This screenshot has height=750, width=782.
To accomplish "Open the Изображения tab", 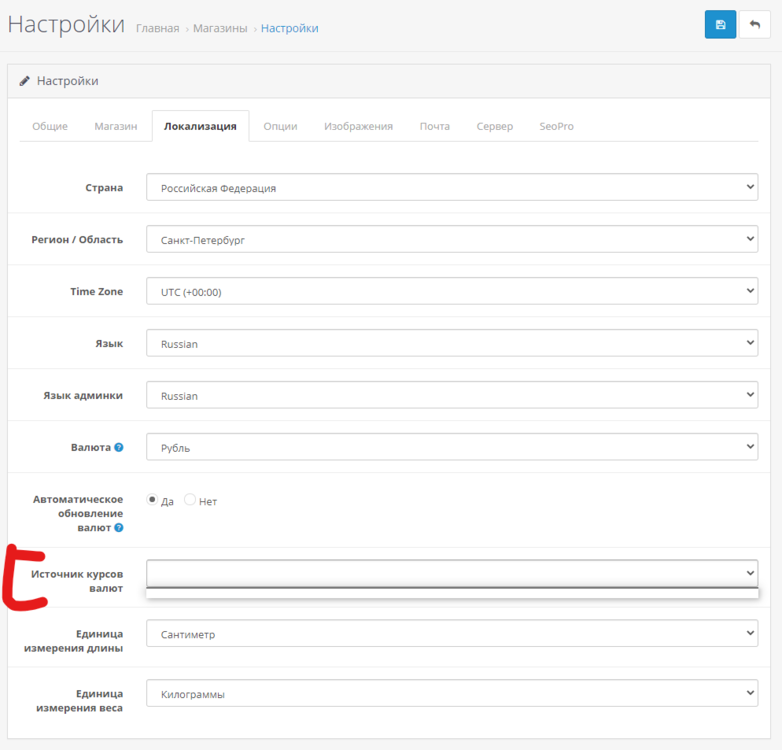I will click(x=358, y=127).
